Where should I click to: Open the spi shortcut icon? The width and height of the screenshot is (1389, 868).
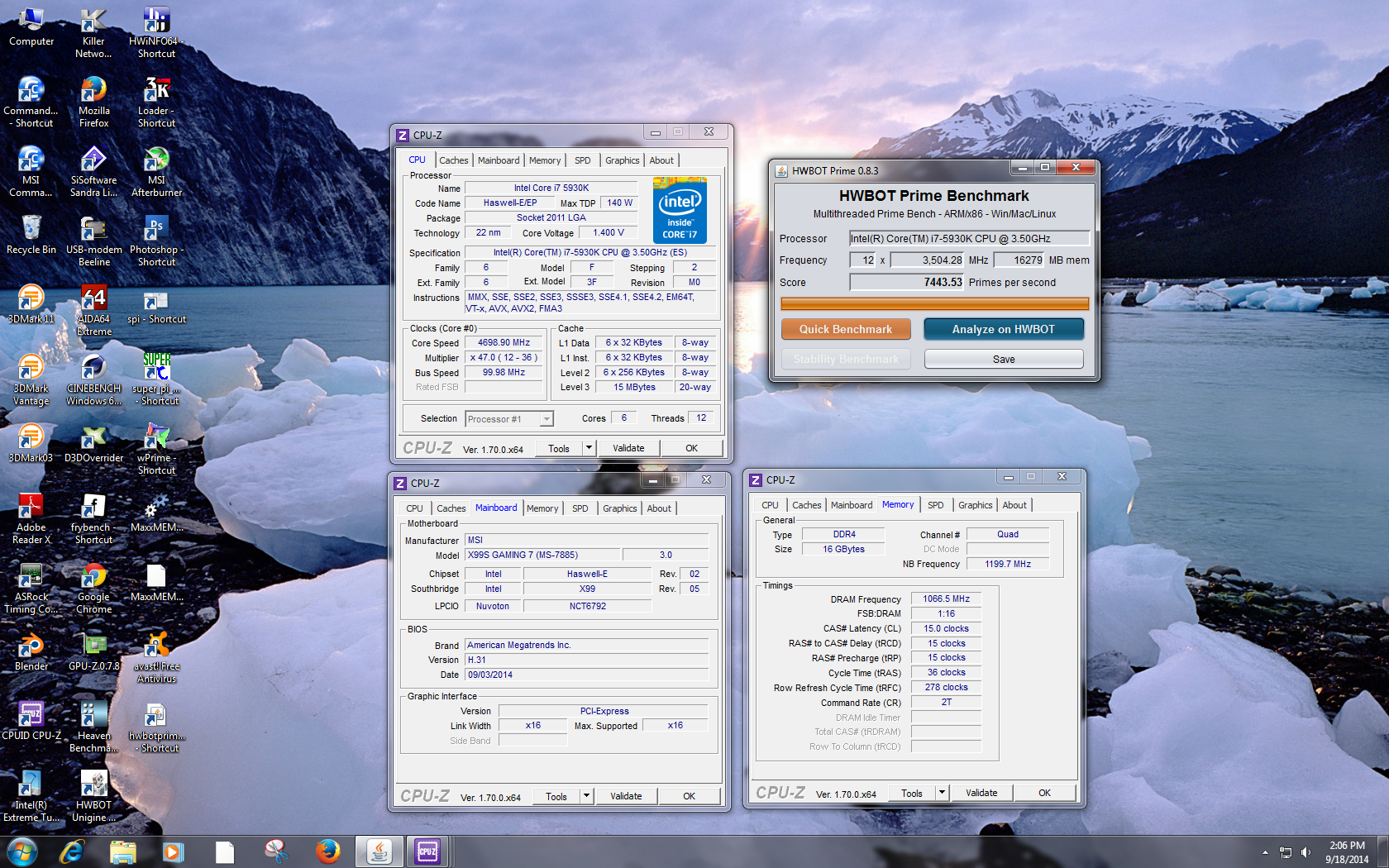(x=156, y=305)
